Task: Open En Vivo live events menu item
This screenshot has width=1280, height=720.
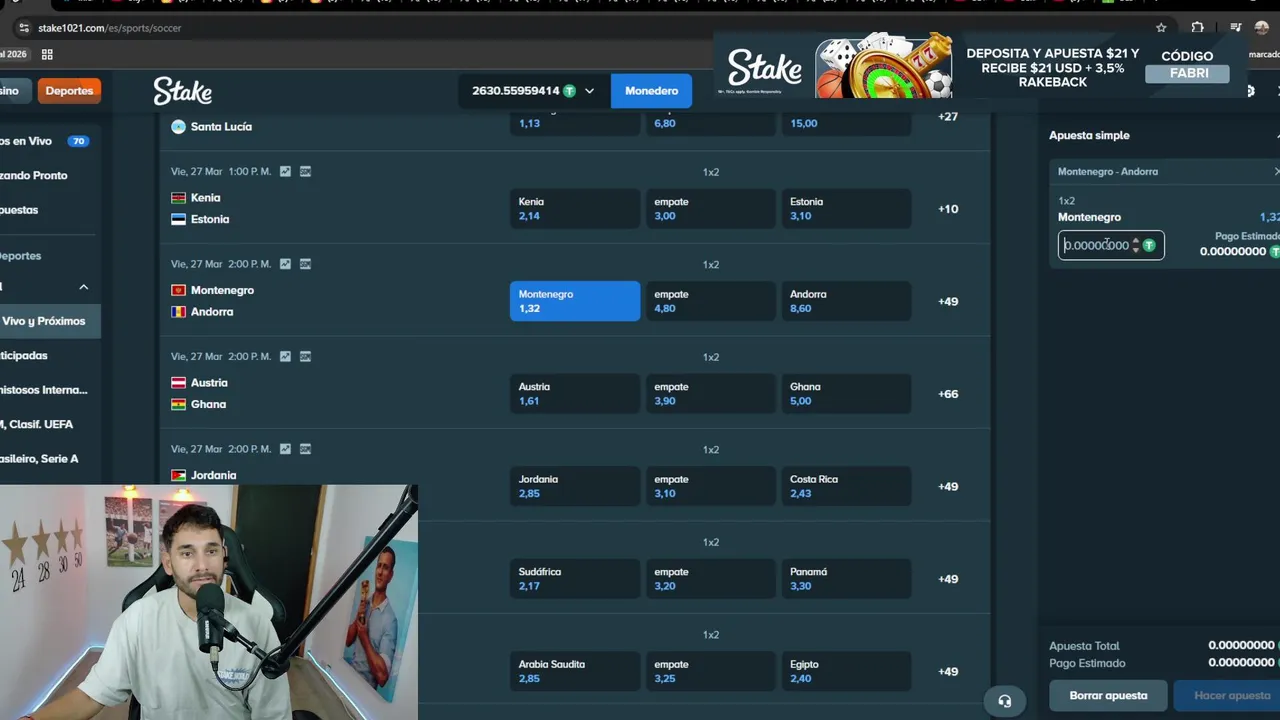Action: click(45, 141)
